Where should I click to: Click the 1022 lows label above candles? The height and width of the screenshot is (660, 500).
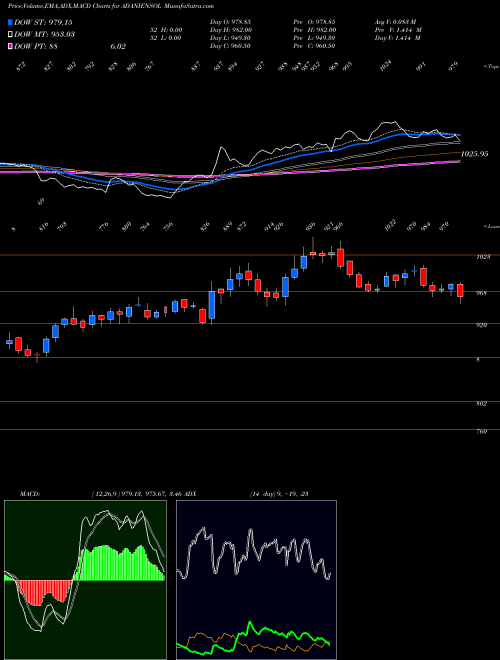point(391,226)
